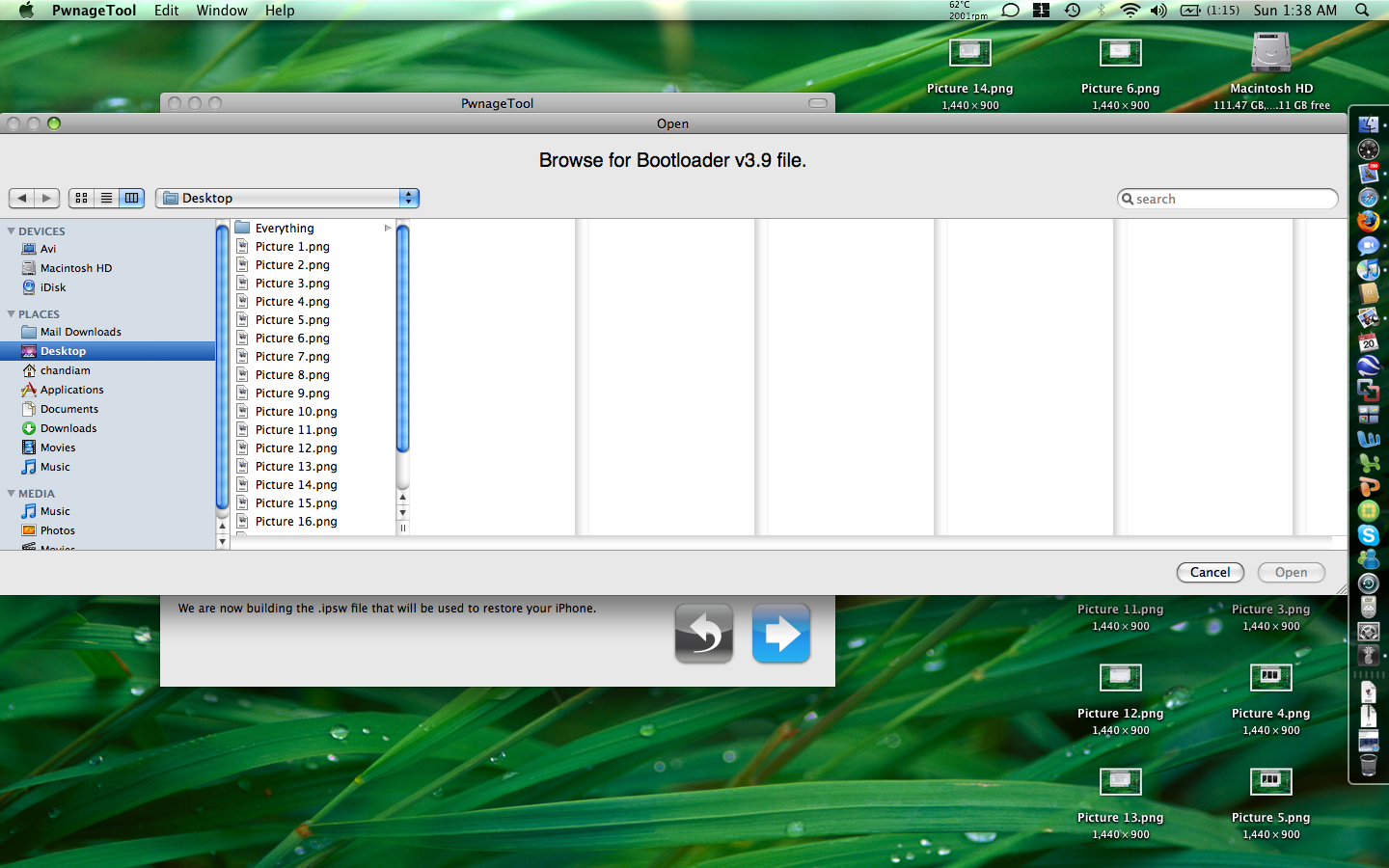The width and height of the screenshot is (1389, 868).
Task: Open the Applications folder in sidebar
Action: coord(71,390)
